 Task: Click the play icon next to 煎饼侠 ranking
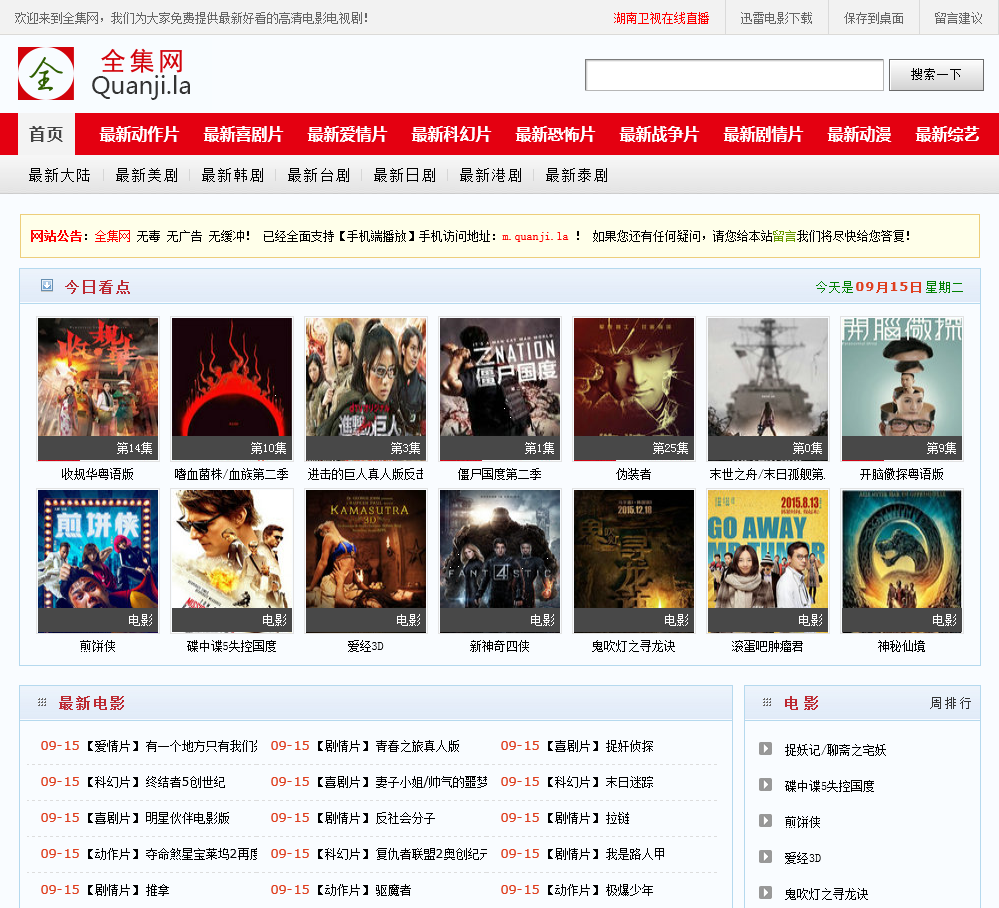pyautogui.click(x=765, y=821)
